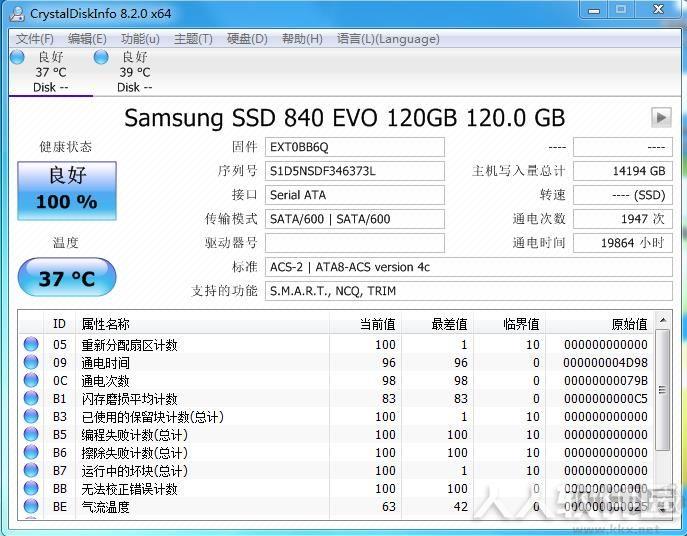Click the ID column header
The height and width of the screenshot is (536, 687).
click(60, 324)
